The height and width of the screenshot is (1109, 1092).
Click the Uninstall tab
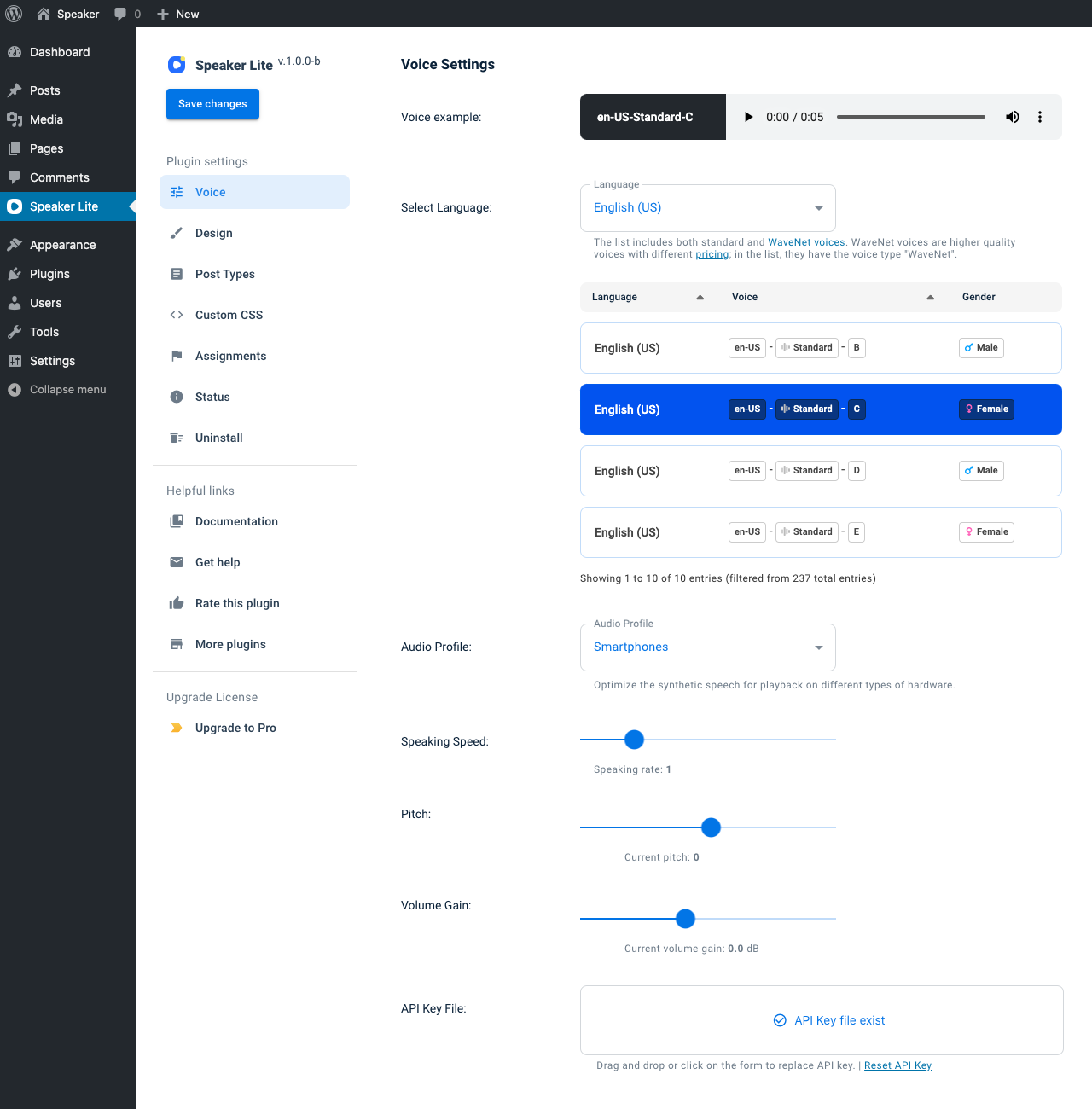pos(254,438)
